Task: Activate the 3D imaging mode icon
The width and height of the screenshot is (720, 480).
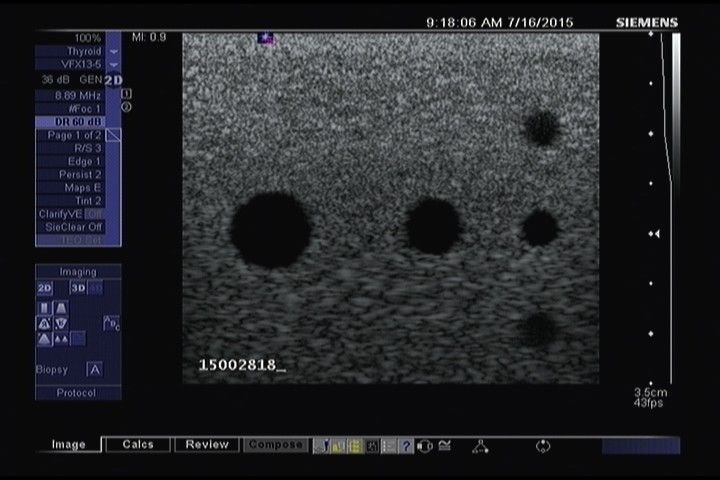Action: pos(78,288)
